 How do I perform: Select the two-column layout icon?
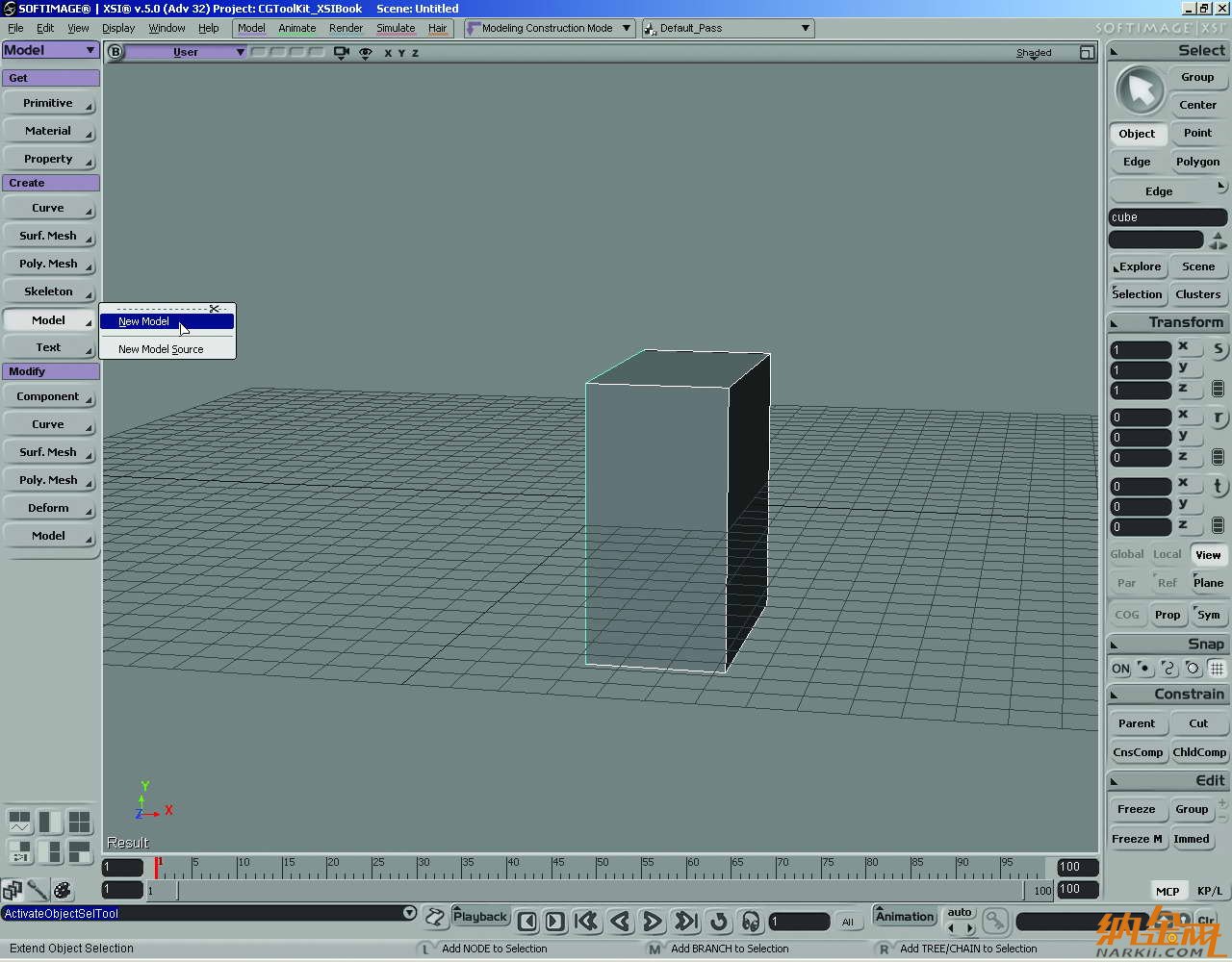(x=50, y=822)
